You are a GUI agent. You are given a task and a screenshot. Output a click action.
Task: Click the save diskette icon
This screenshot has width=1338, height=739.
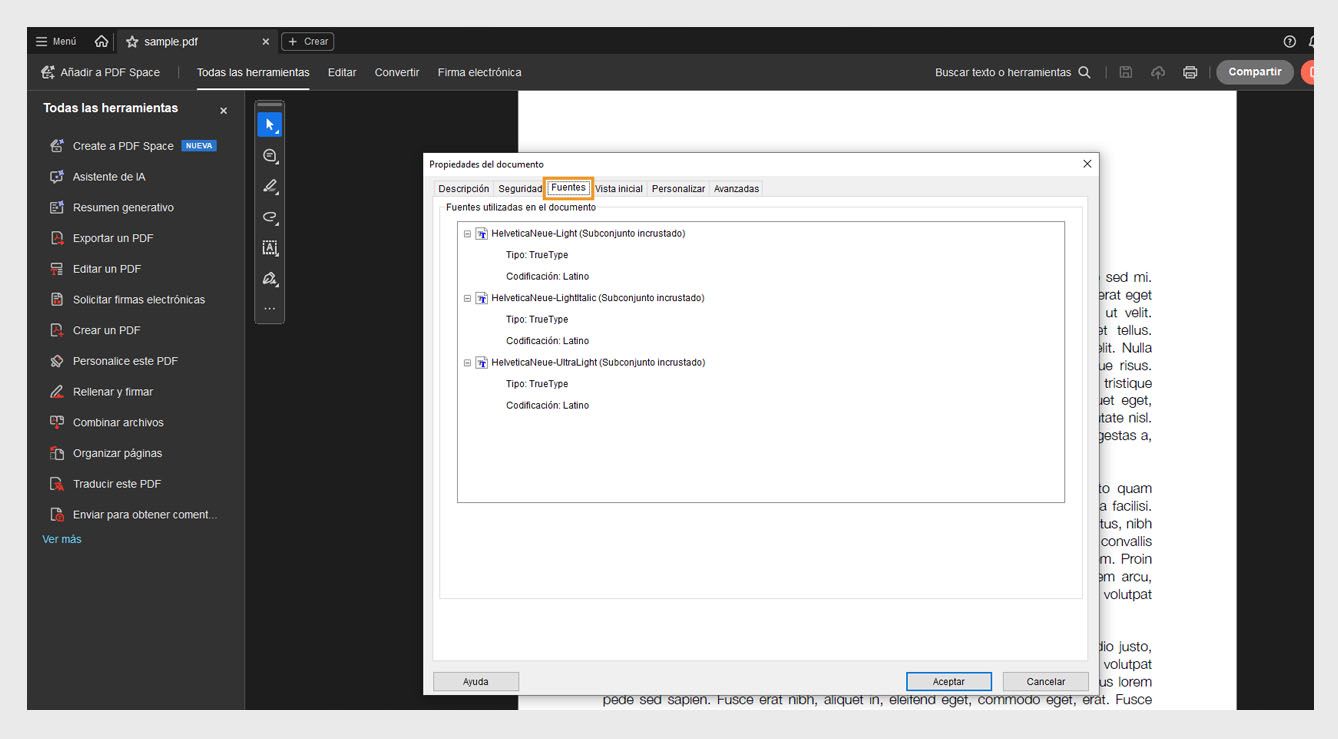(x=1126, y=72)
